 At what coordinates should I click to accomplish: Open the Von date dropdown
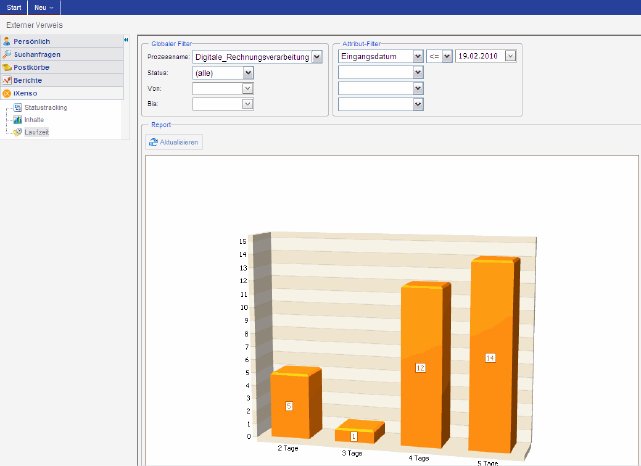[248, 88]
